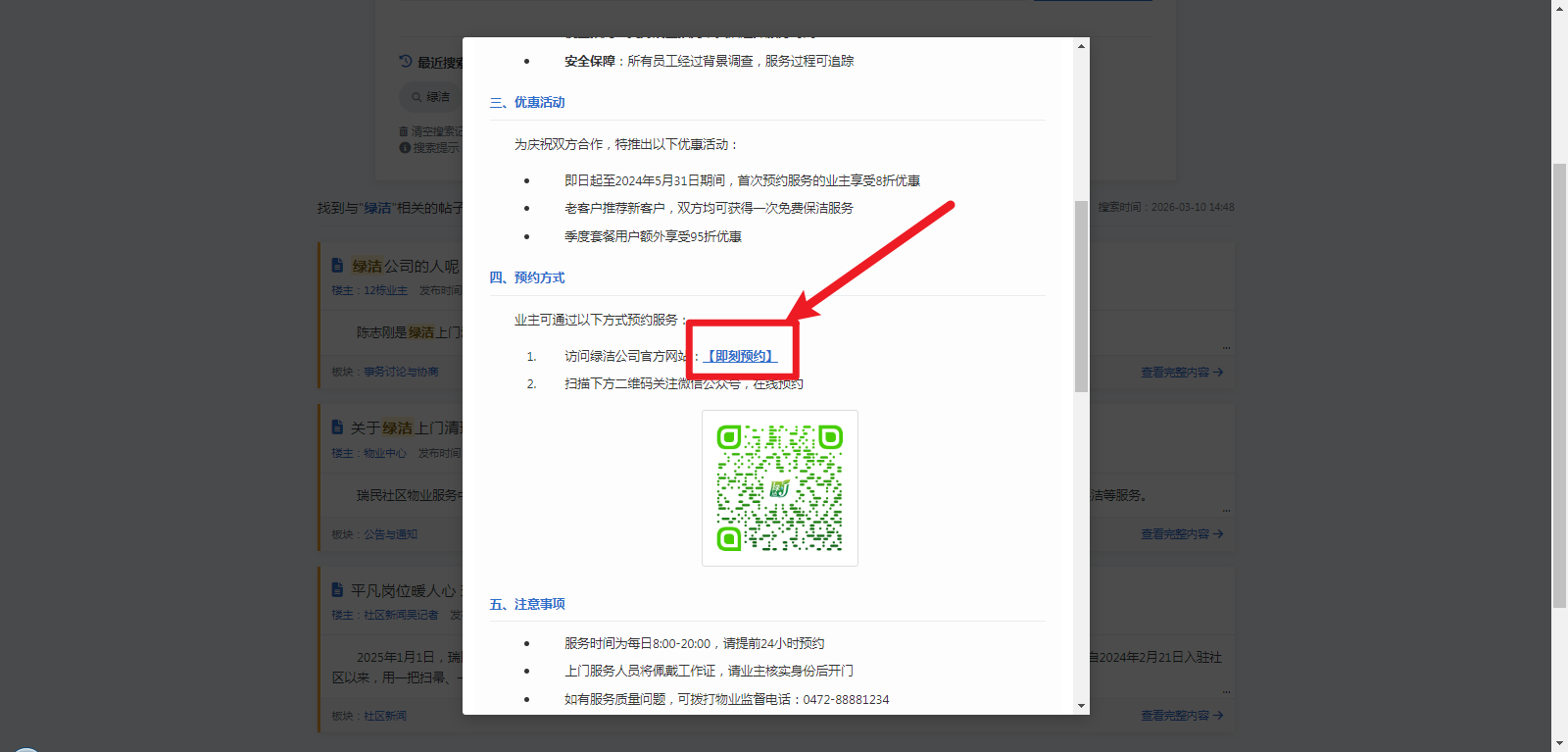Screen dimensions: 1568x752
Task: Click the dialog's vertical scrollbar thumb
Action: coord(1081,296)
